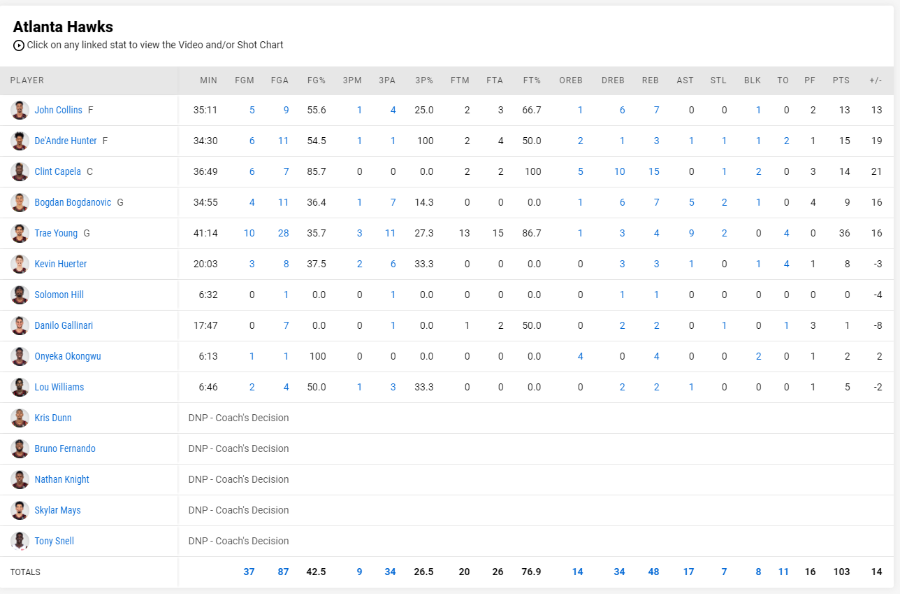Screen dimensions: 900x594
Task: Open Skylar Mays player link
Action: (57, 510)
